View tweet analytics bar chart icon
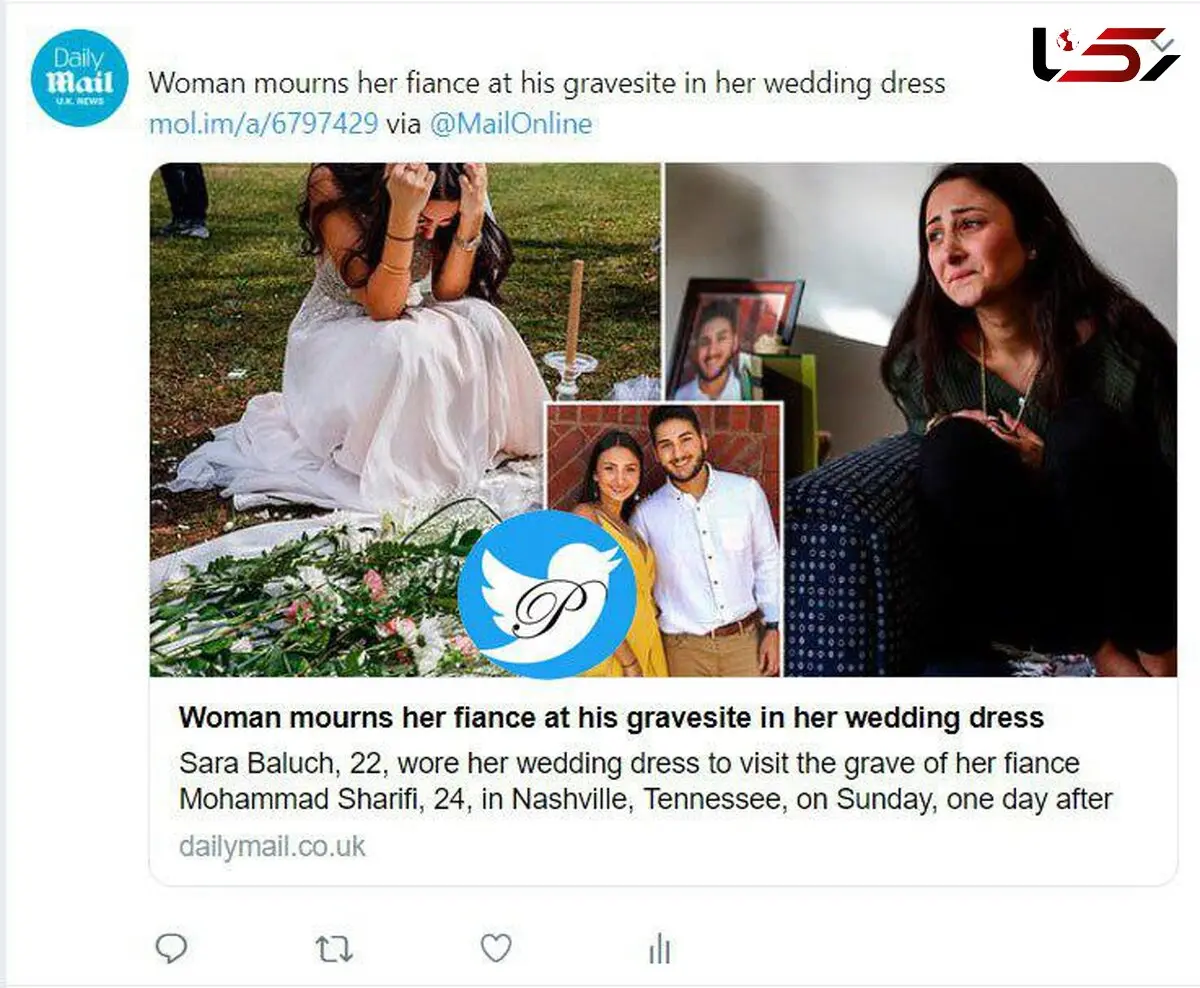The width and height of the screenshot is (1200, 988). coord(659,948)
